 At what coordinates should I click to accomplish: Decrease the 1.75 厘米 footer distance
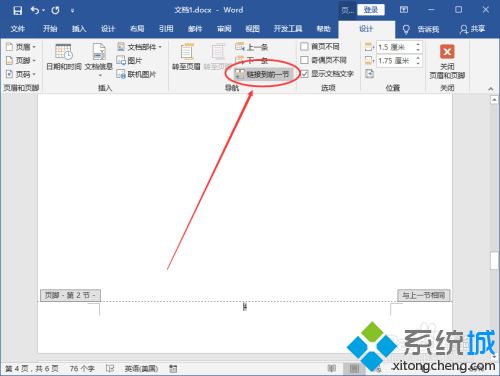click(x=418, y=64)
